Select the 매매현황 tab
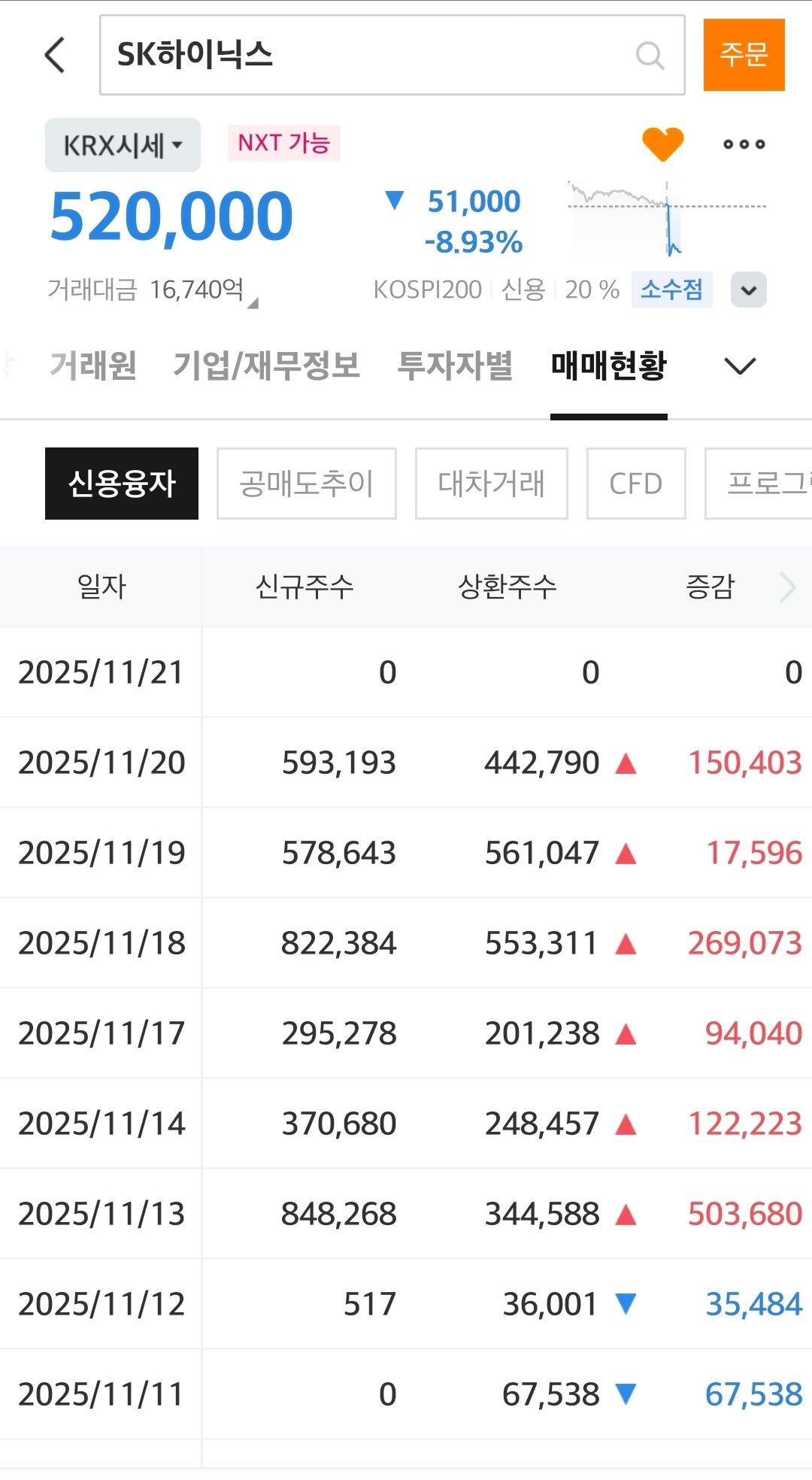Viewport: 812px width, 1480px height. 609,365
